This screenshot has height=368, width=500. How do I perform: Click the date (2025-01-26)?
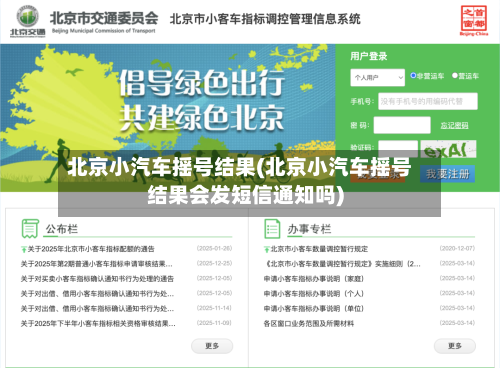(x=214, y=248)
